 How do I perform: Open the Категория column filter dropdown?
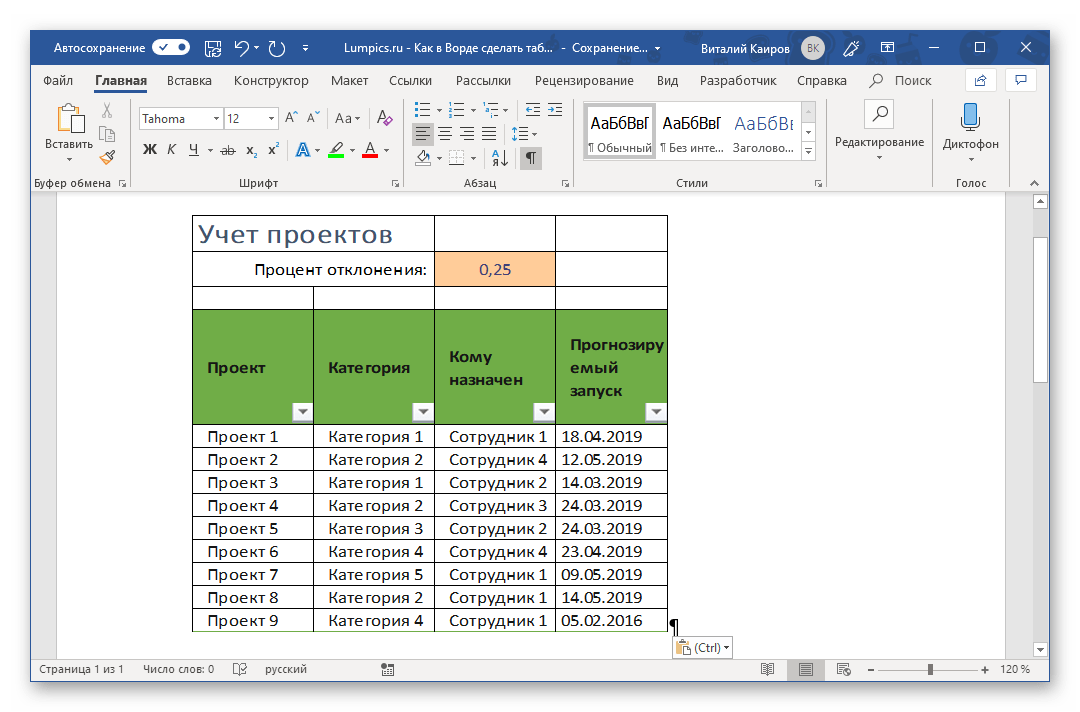423,412
